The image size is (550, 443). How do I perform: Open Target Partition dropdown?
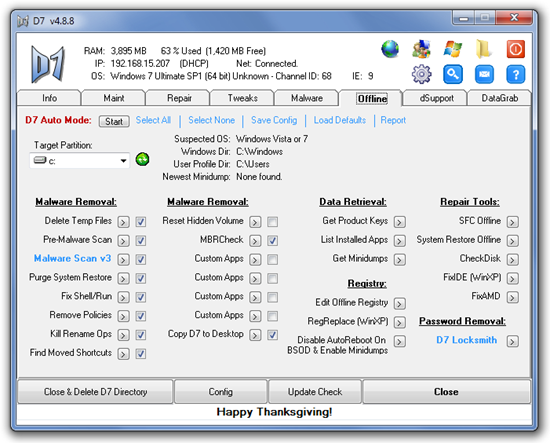(80, 161)
